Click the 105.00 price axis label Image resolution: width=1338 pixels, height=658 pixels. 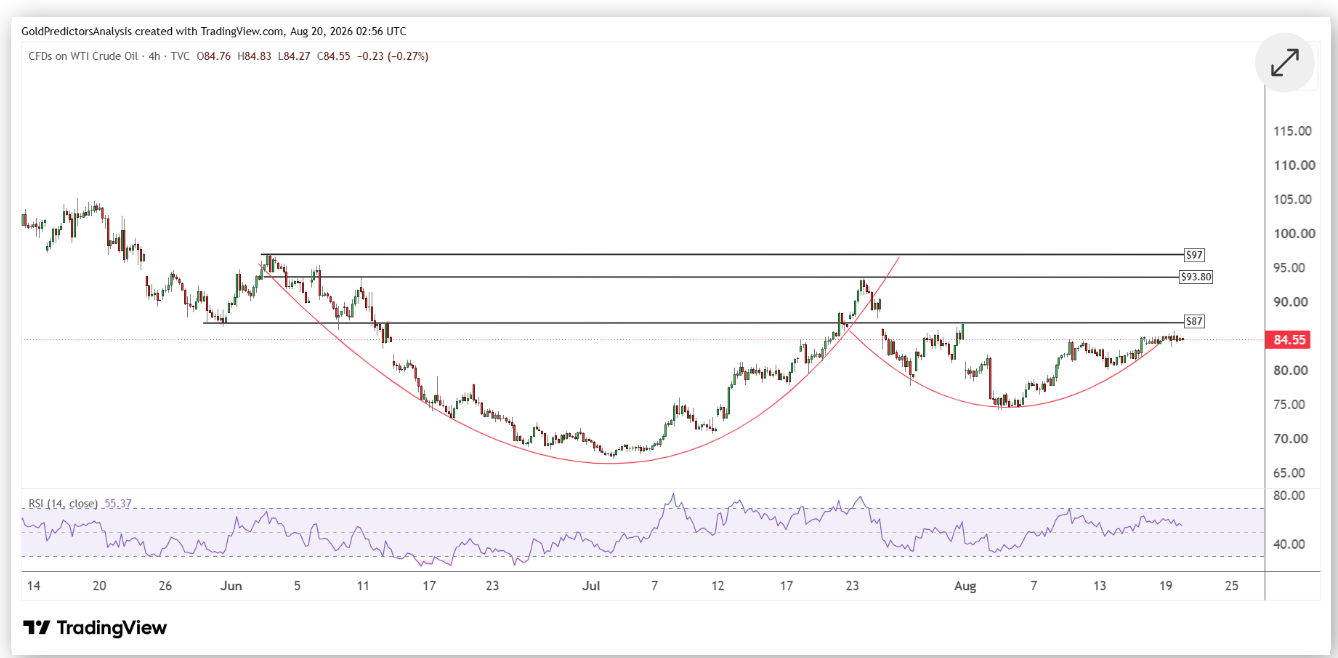(1292, 199)
